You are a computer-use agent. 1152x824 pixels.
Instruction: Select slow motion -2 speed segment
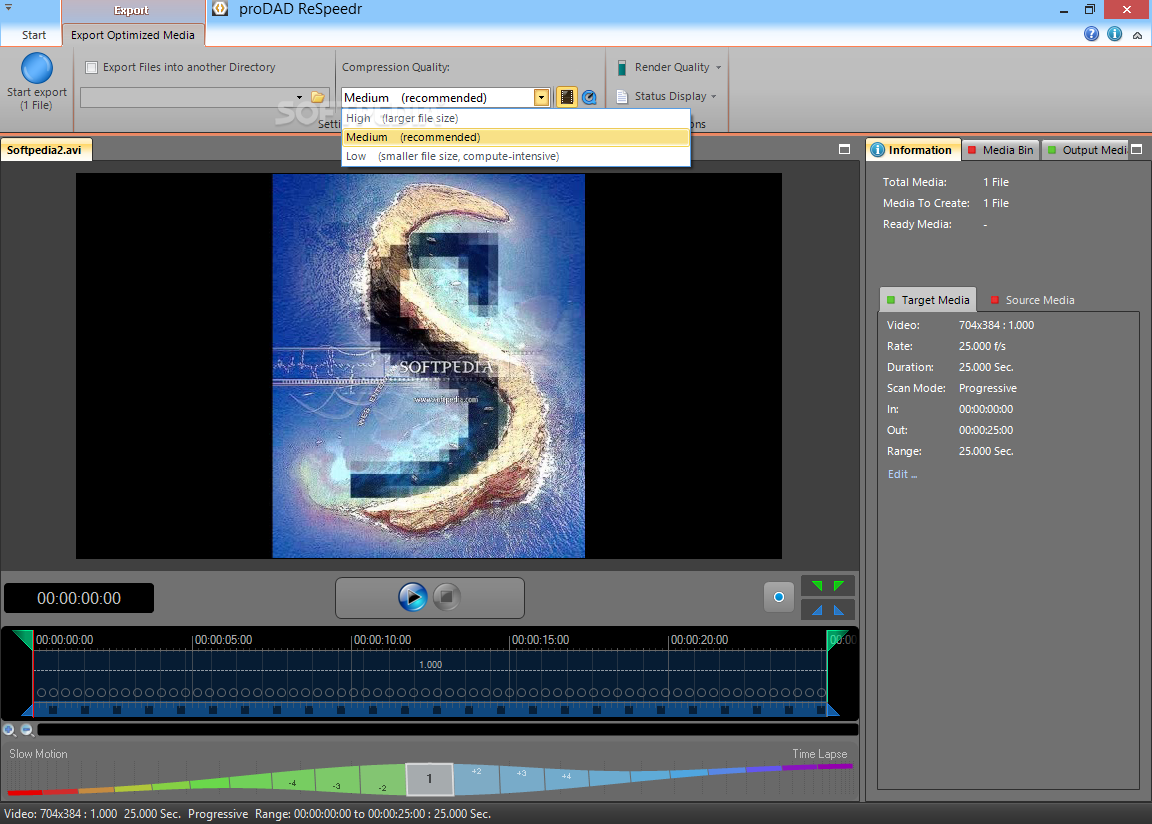383,780
